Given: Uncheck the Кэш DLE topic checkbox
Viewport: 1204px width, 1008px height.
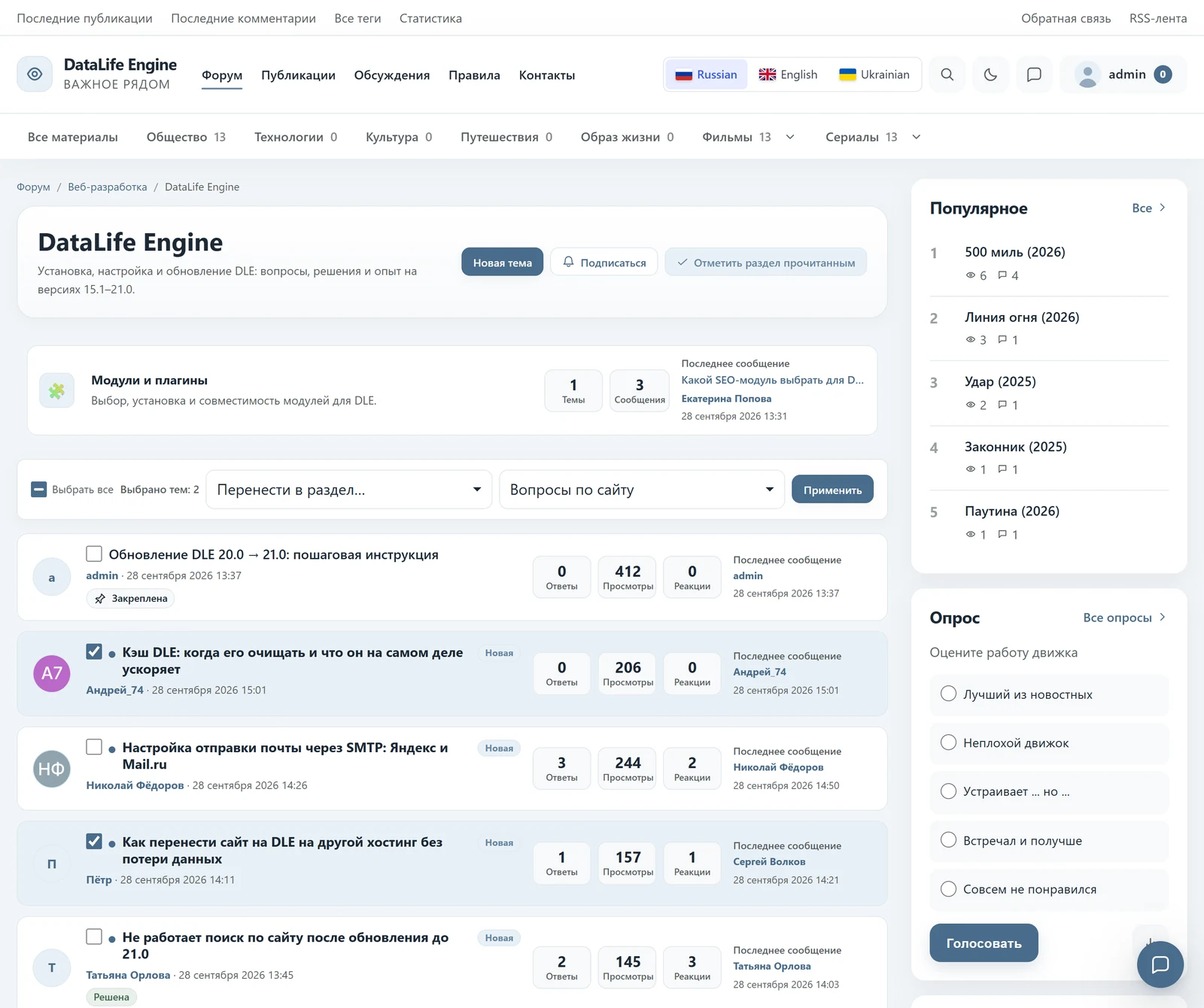Looking at the screenshot, I should 94,651.
